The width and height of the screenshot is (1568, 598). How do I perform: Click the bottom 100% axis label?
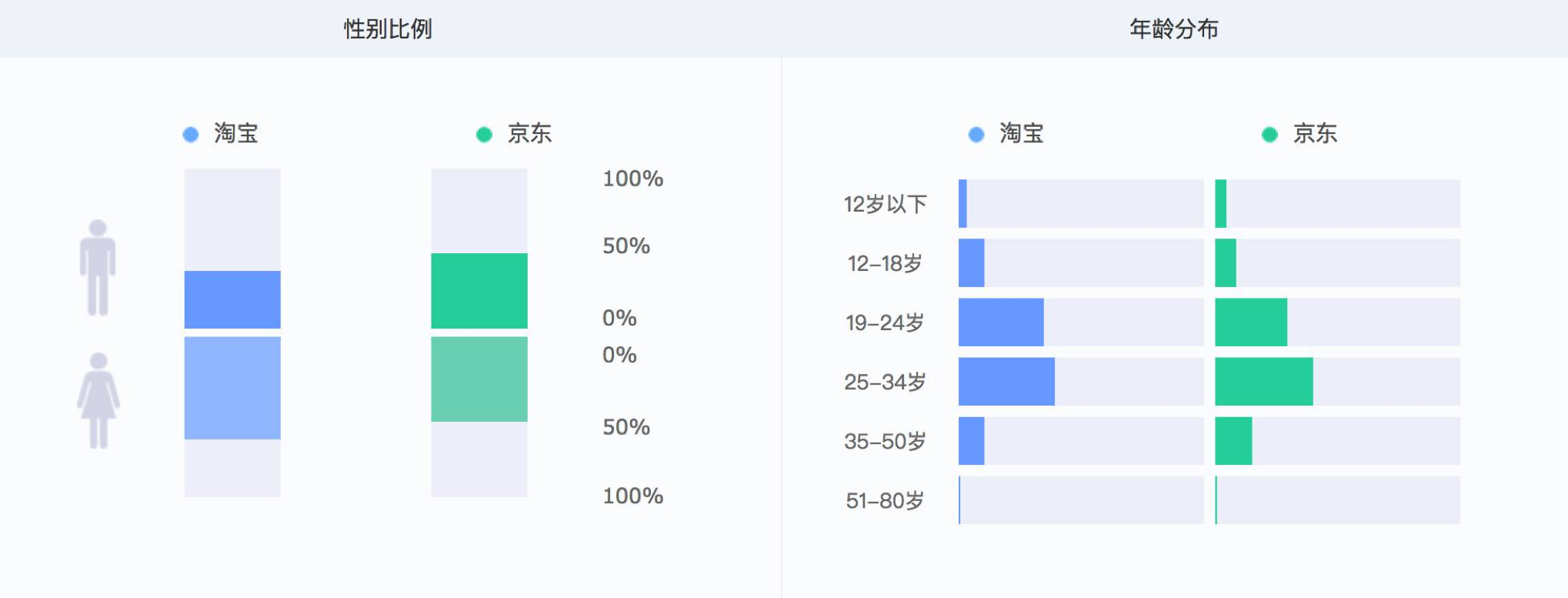click(632, 496)
